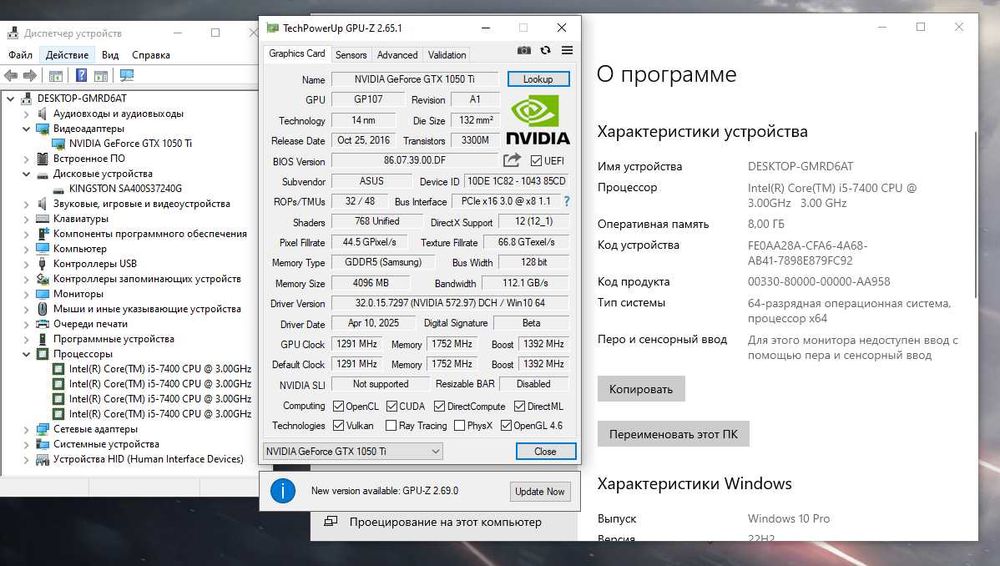Screen dimensions: 1000x566
Task: Click the Контроллеры USB icon
Action: tap(43, 264)
